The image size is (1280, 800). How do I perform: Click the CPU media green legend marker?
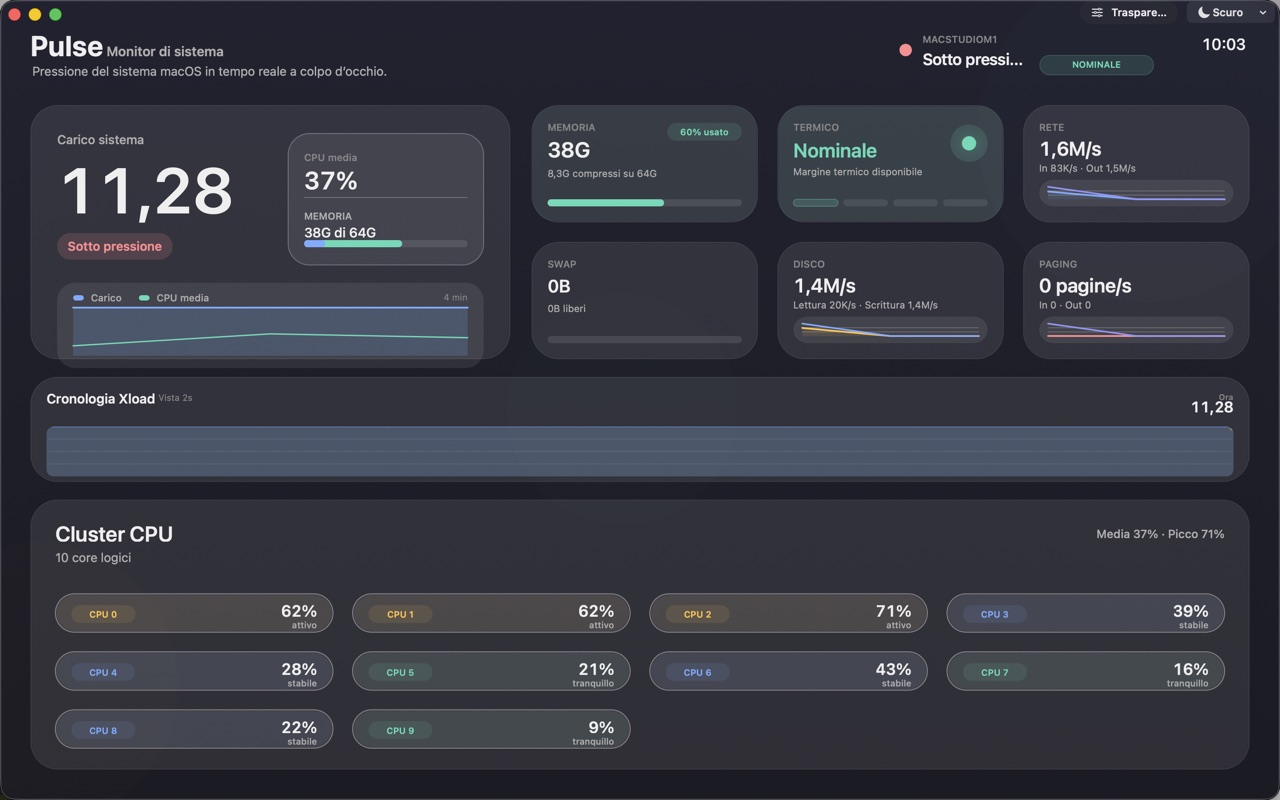144,298
